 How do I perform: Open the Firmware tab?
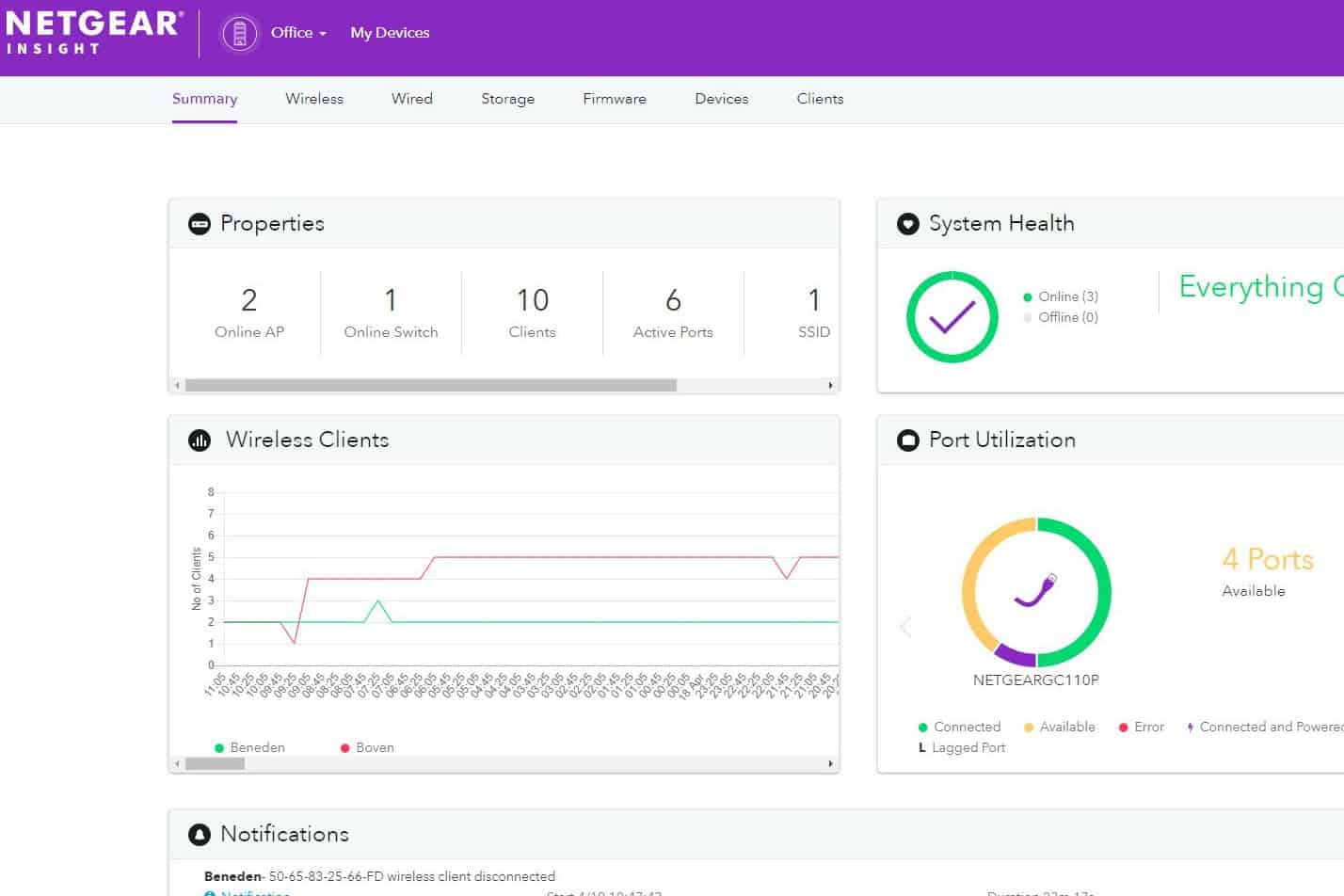615,99
